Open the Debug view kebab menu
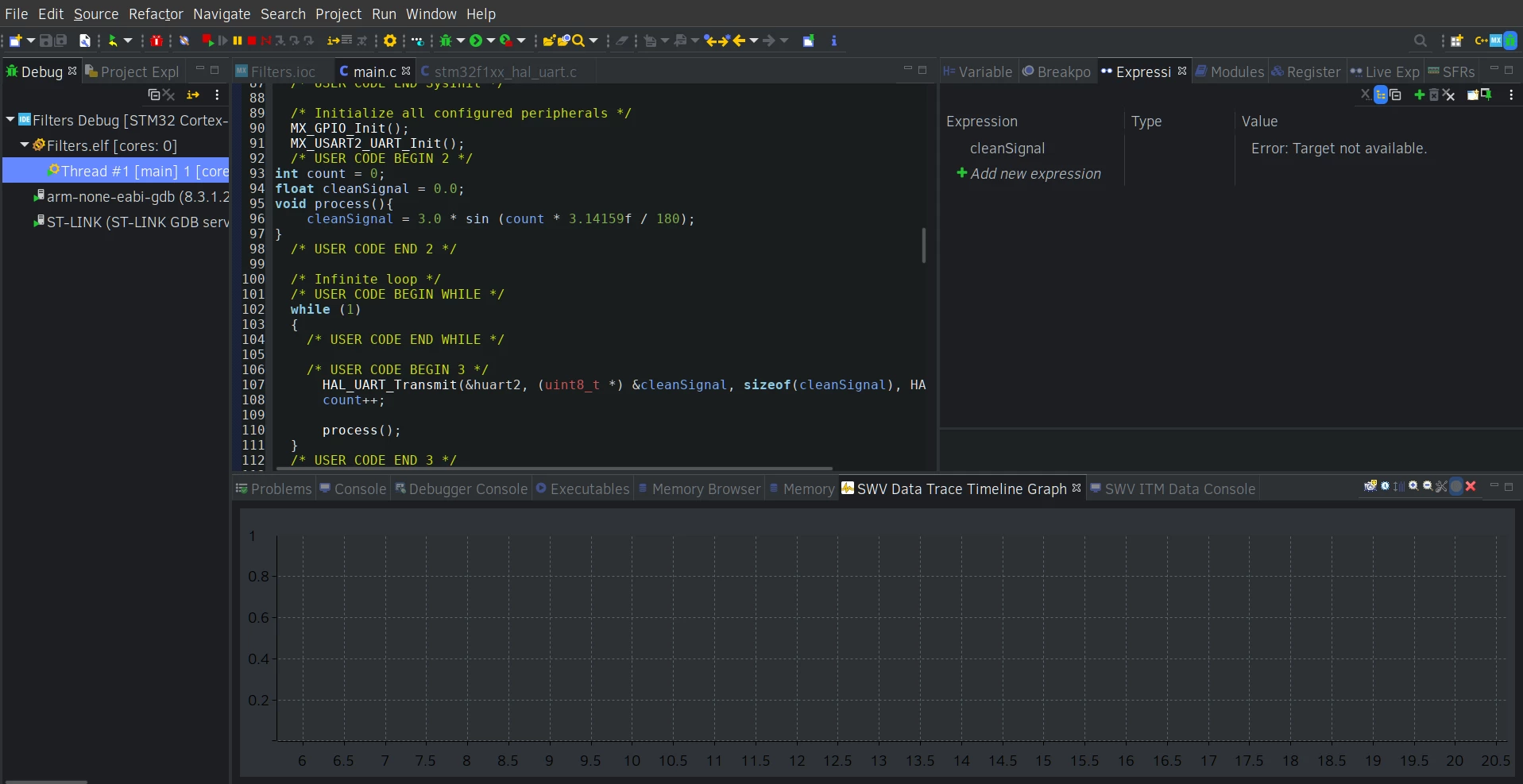The width and height of the screenshot is (1523, 784). (x=217, y=95)
